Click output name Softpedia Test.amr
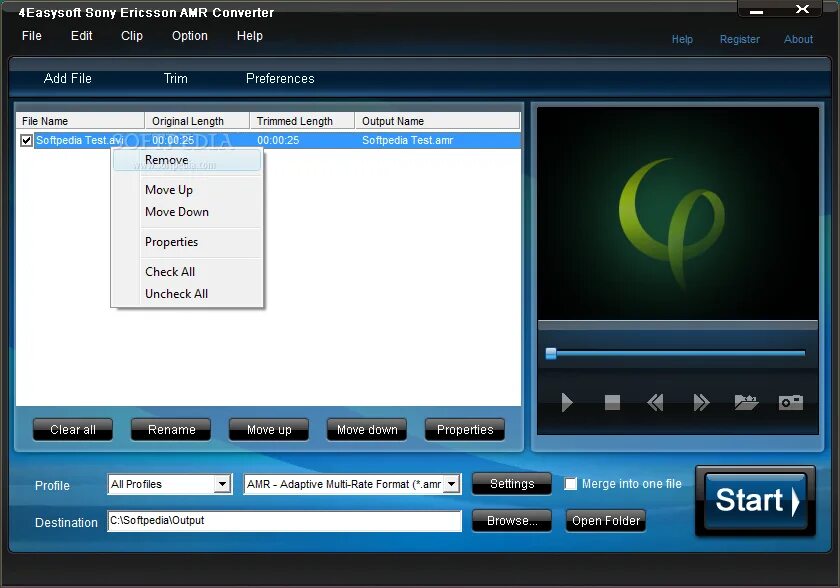The width and height of the screenshot is (840, 588). (408, 140)
